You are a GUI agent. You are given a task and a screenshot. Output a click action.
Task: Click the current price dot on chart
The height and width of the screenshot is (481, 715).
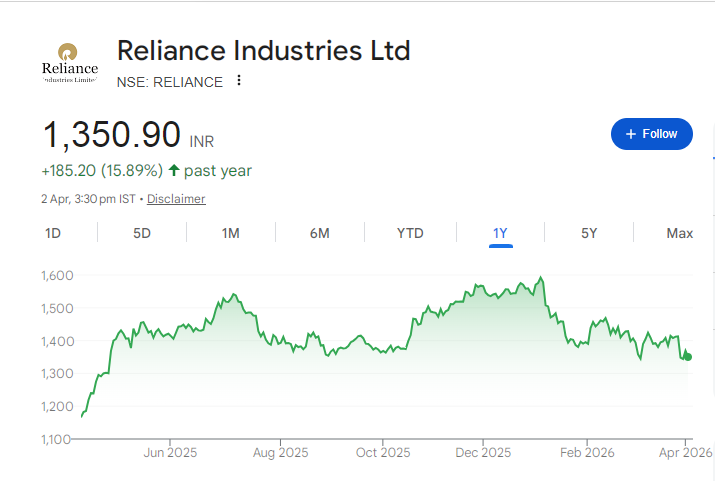tap(688, 357)
